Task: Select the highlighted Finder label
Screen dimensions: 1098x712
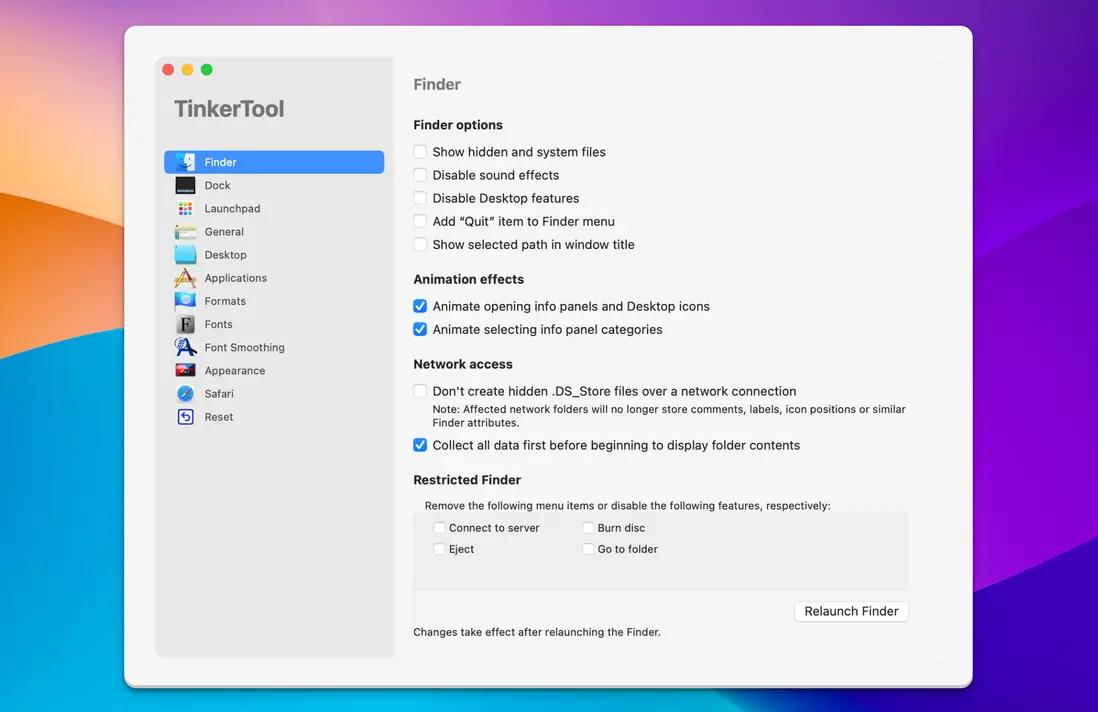Action: click(x=221, y=162)
